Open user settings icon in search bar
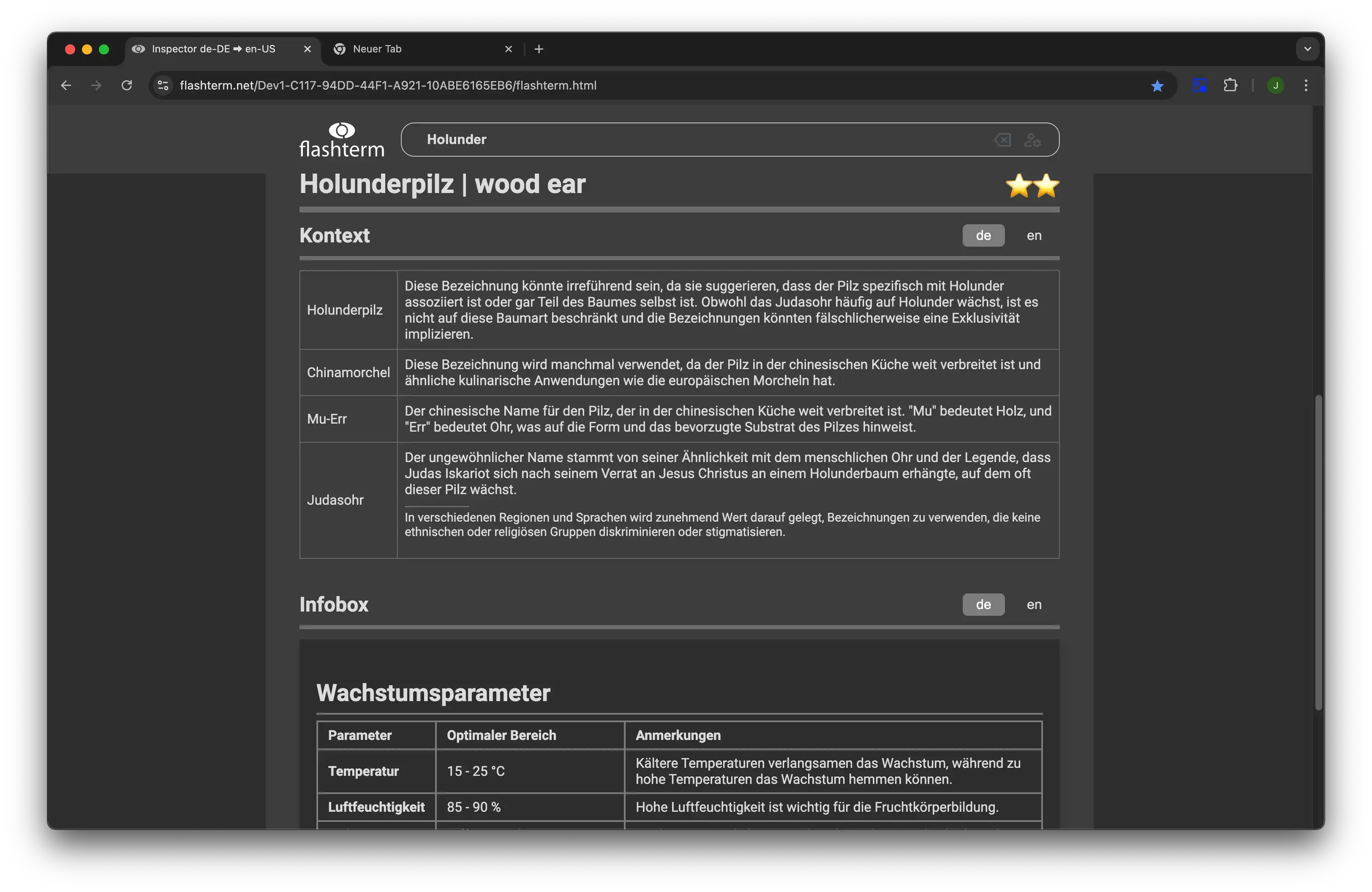Image resolution: width=1372 pixels, height=892 pixels. 1032,140
